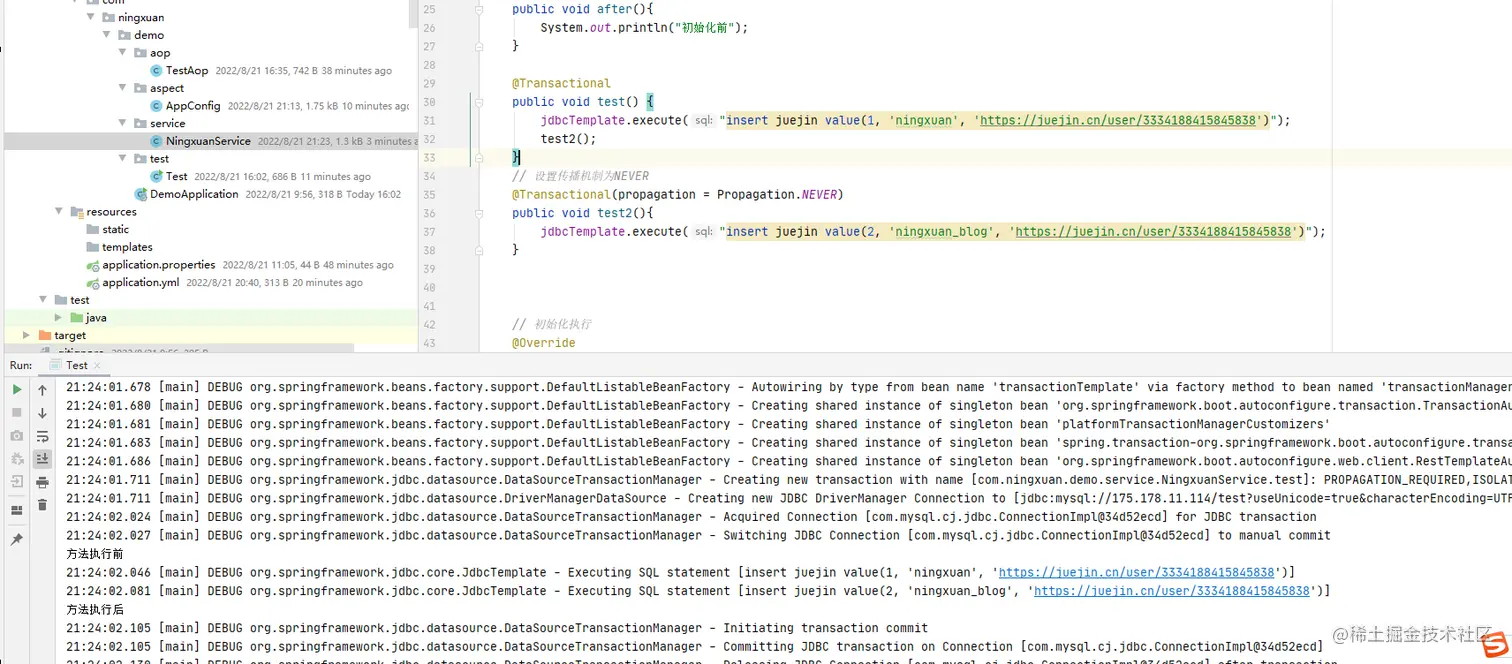Click the gray Stop button in Run panel
This screenshot has width=1512, height=664.
click(17, 413)
